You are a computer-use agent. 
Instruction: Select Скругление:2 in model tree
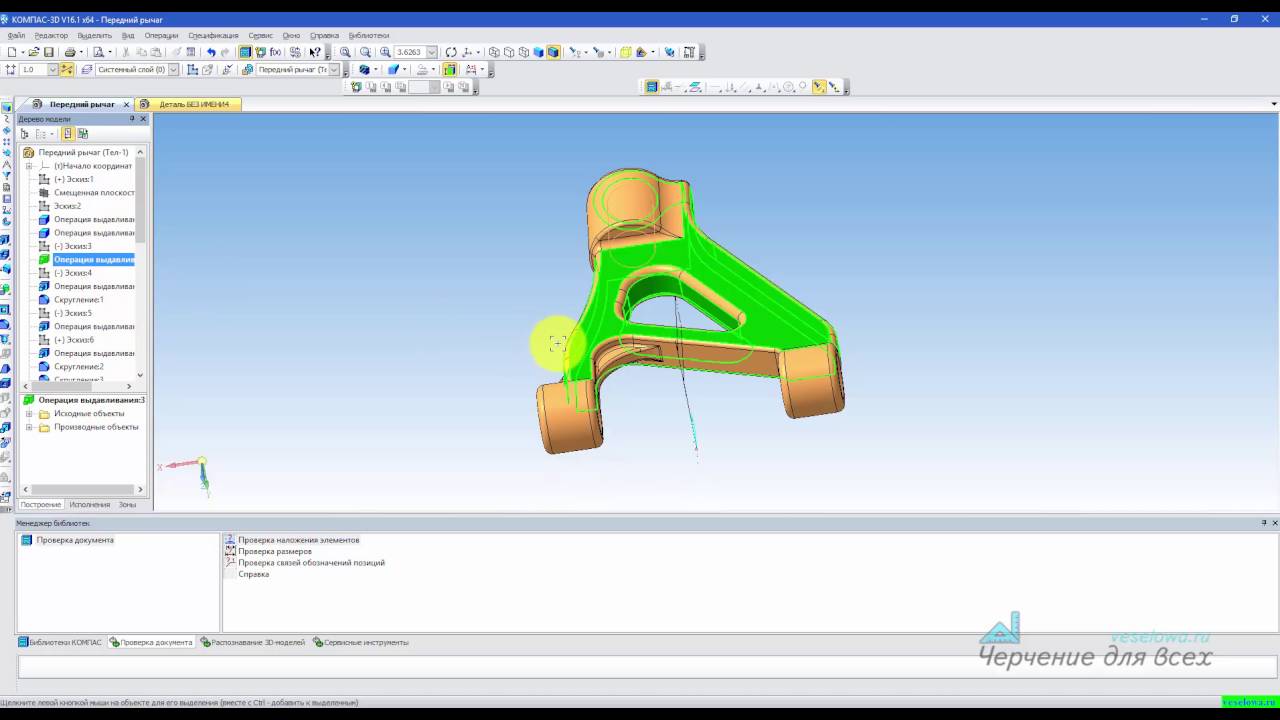(x=78, y=367)
